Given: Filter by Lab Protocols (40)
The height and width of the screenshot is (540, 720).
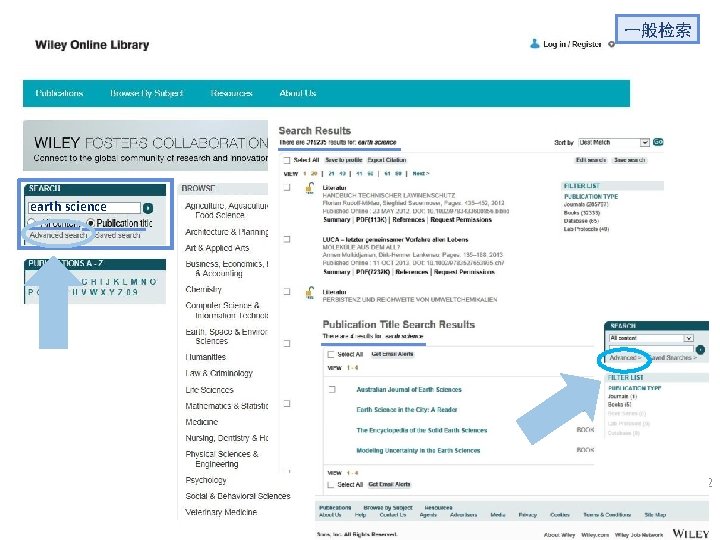Looking at the screenshot, I should click(586, 229).
